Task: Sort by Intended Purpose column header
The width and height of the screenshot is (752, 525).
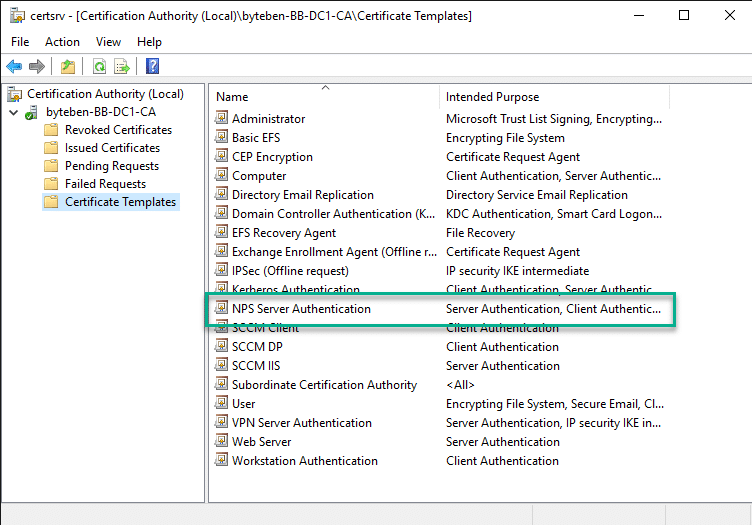Action: pos(554,96)
